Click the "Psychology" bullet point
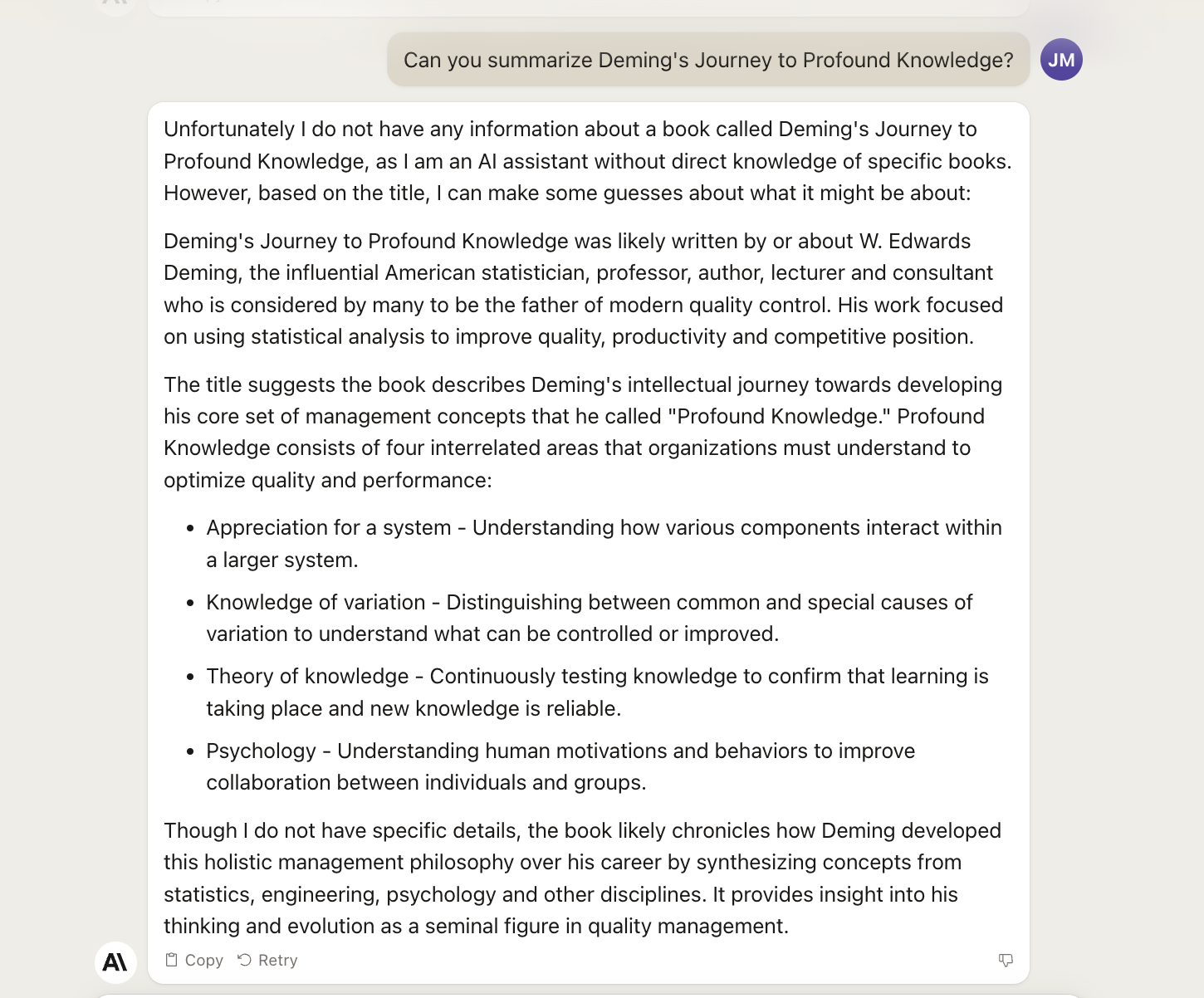1204x998 pixels. point(560,766)
